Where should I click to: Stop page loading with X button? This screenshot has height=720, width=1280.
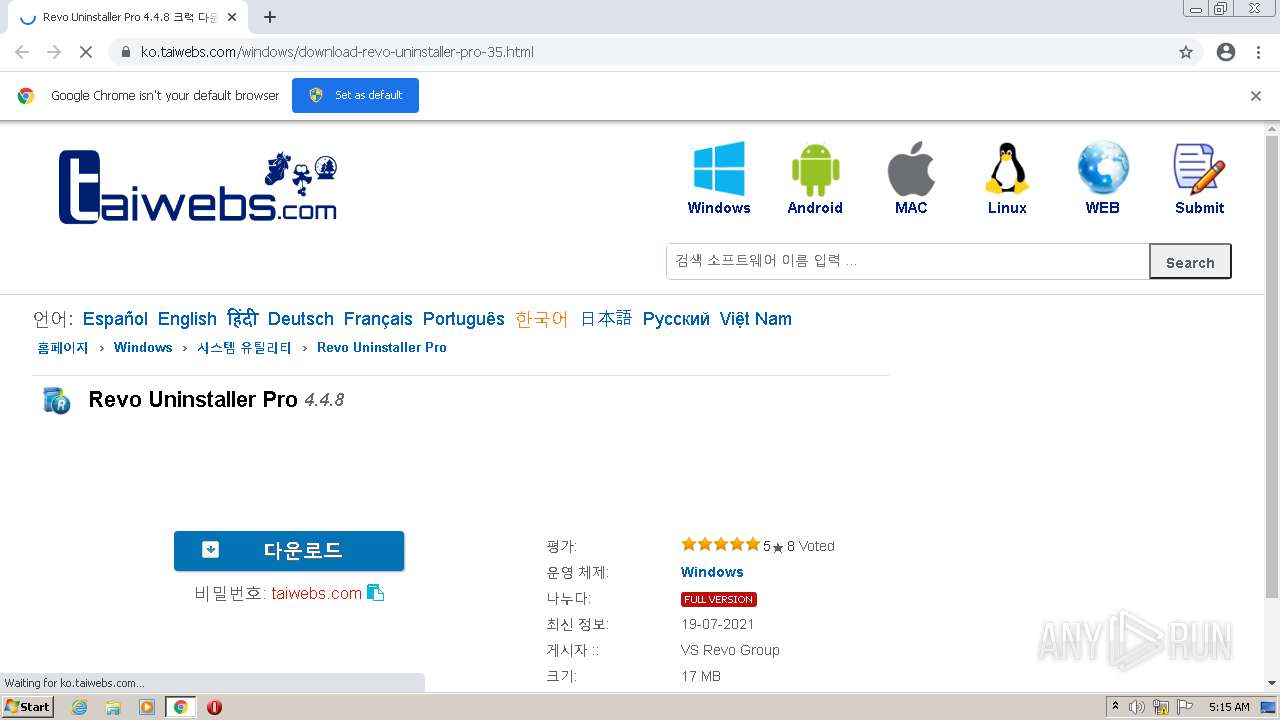point(86,52)
